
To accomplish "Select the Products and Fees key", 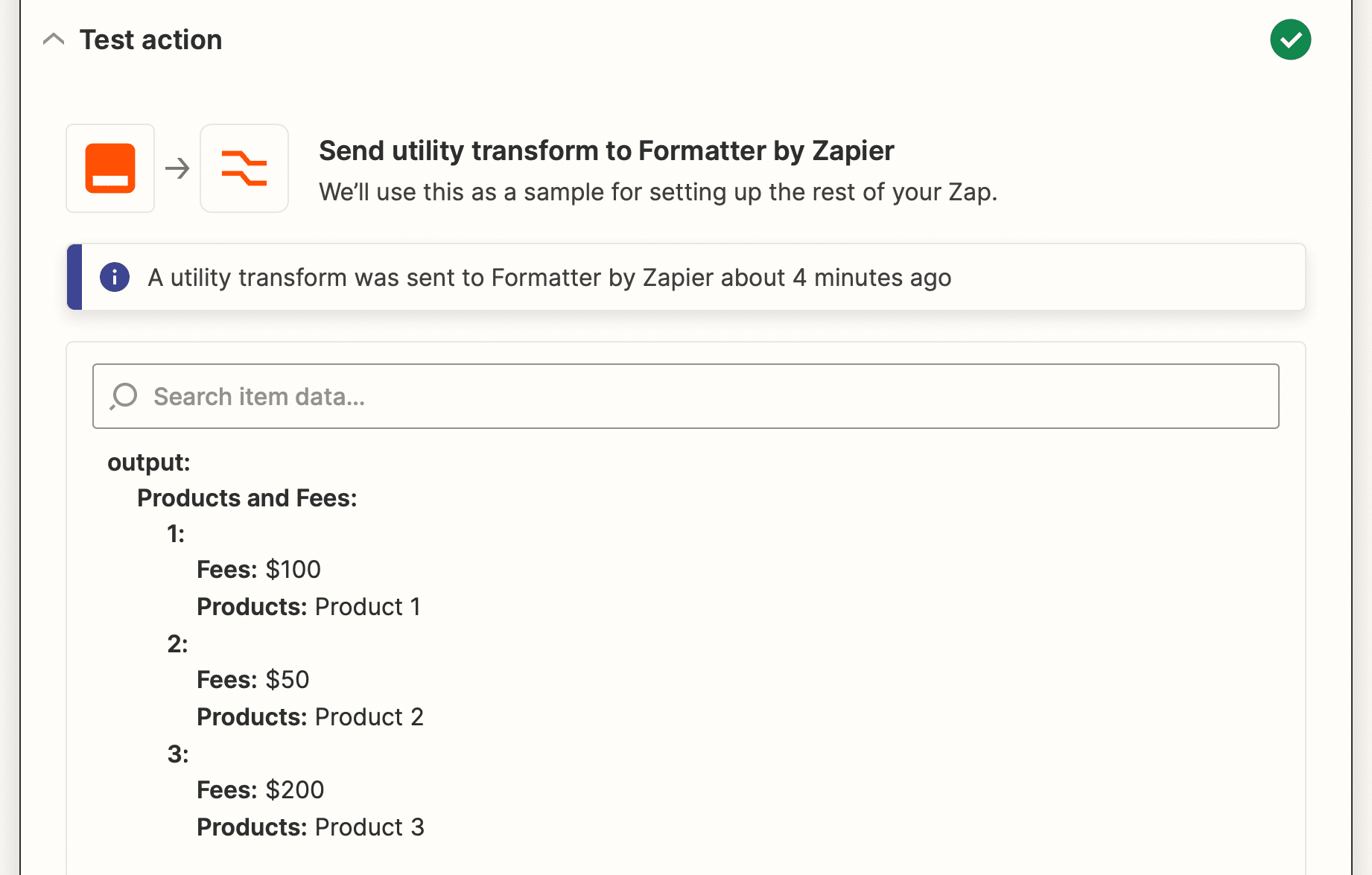I will coord(247,498).
